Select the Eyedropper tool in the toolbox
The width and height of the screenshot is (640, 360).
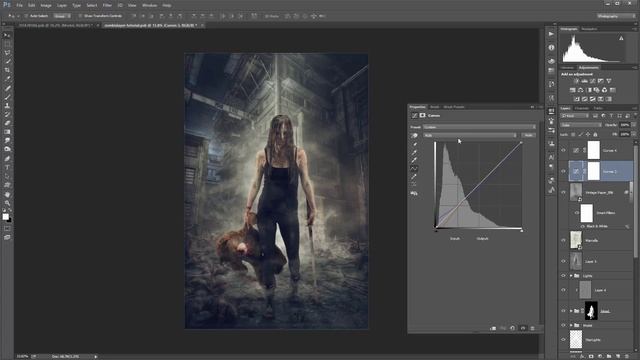pos(7,79)
